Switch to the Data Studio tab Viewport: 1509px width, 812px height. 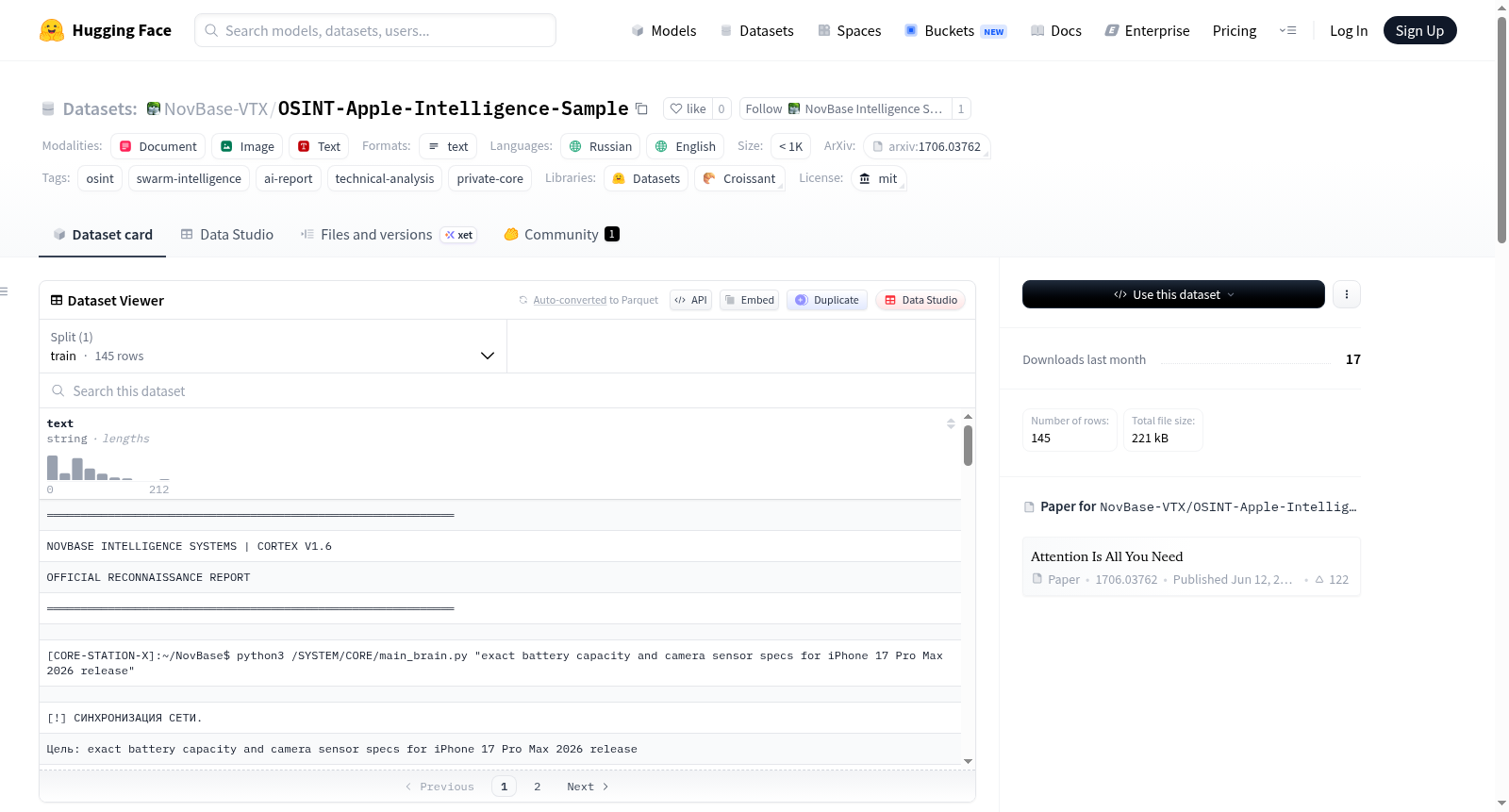227,235
